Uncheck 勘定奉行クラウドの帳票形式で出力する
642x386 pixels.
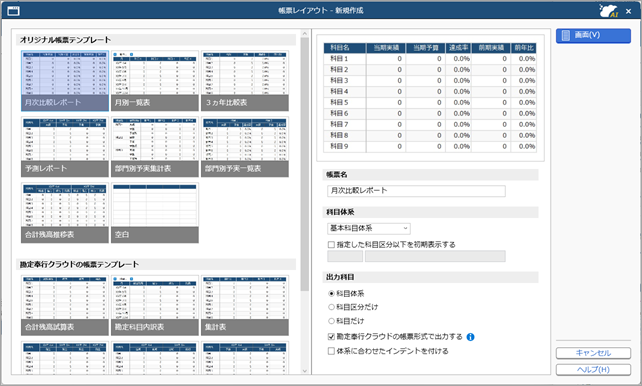331,337
